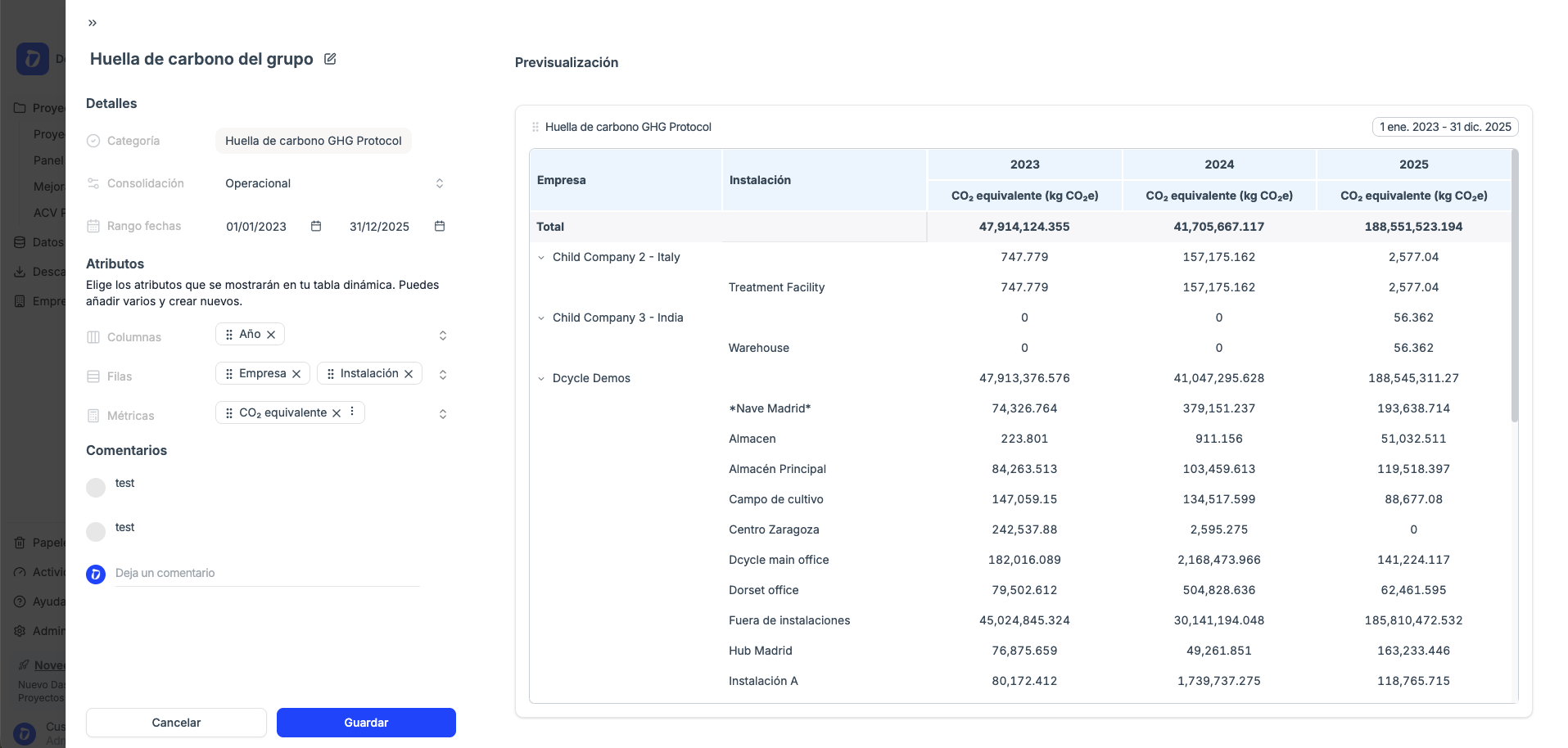Click the table's vertical scrollbar
Image resolution: width=1568 pixels, height=748 pixels.
pos(1514,286)
